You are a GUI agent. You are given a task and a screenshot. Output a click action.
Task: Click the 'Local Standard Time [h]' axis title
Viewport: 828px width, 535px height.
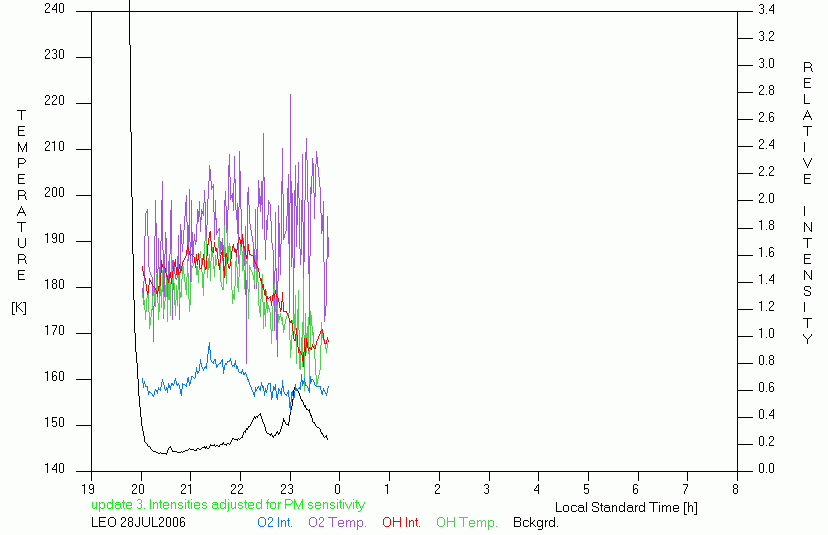pyautogui.click(x=626, y=508)
